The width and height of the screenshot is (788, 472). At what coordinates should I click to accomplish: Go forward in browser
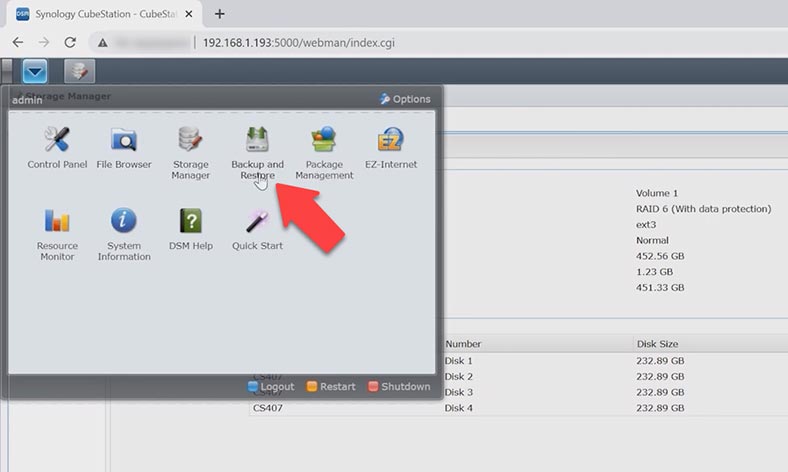tap(44, 43)
